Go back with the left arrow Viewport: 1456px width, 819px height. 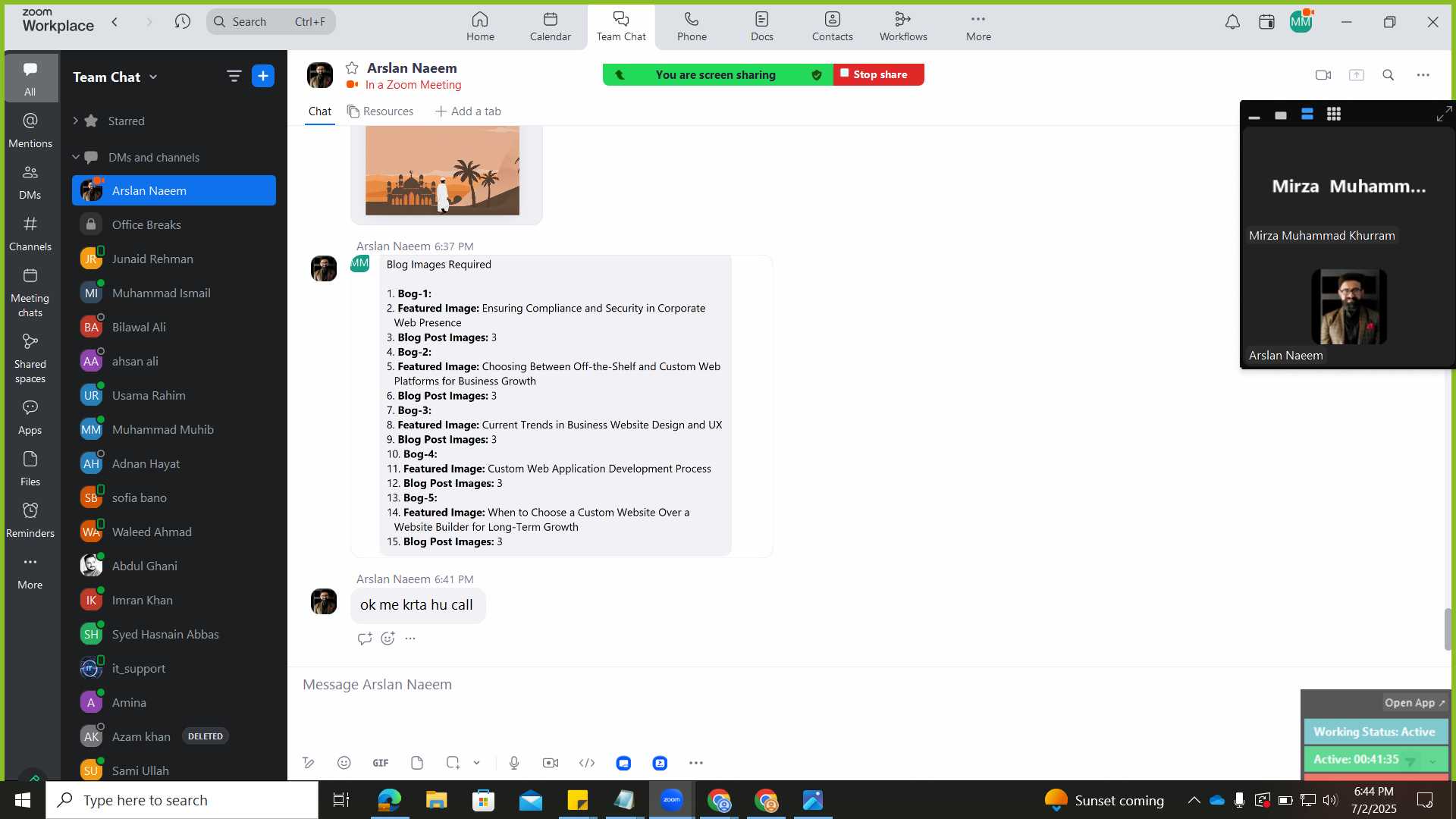point(115,22)
